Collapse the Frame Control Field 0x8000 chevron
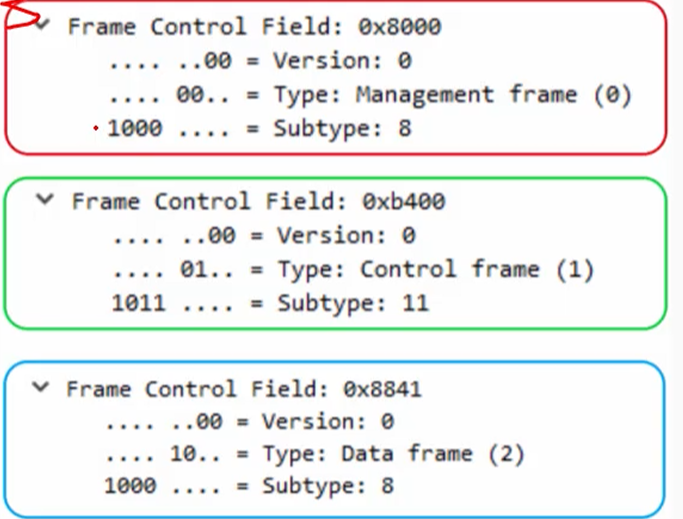Image resolution: width=683 pixels, height=519 pixels. pyautogui.click(x=43, y=24)
